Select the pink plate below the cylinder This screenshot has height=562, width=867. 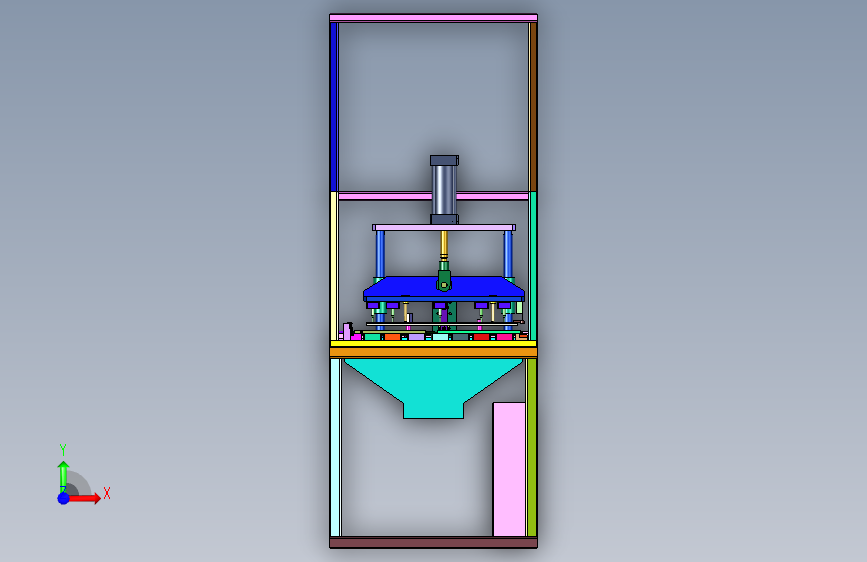tap(444, 227)
